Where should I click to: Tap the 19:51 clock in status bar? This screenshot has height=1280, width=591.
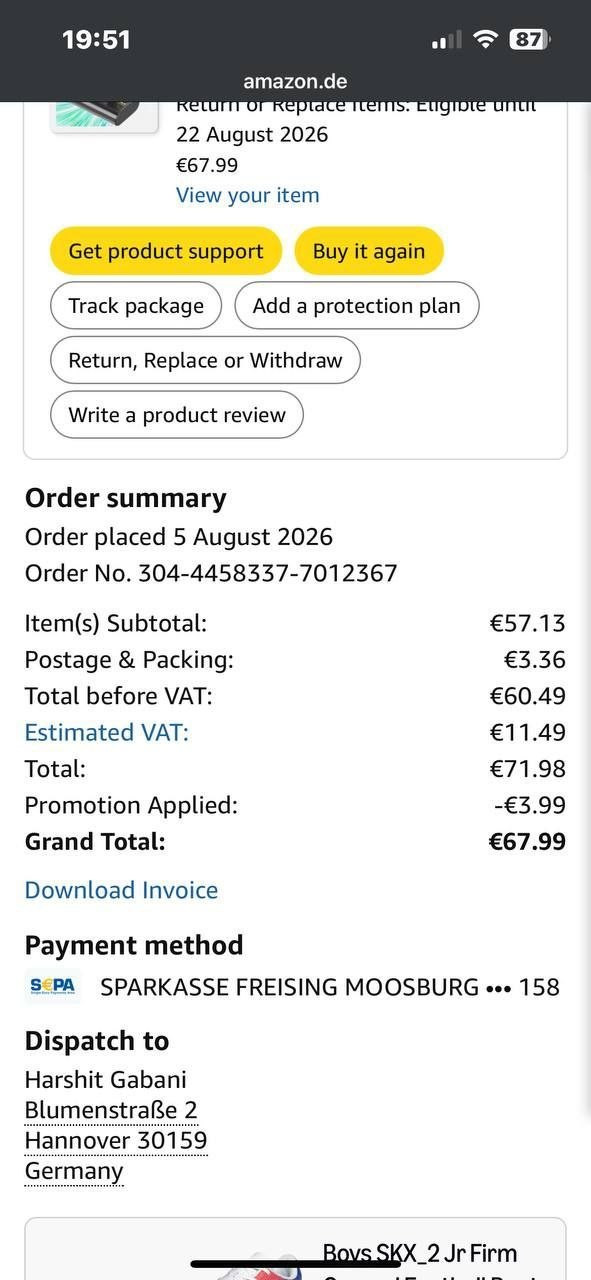(96, 40)
